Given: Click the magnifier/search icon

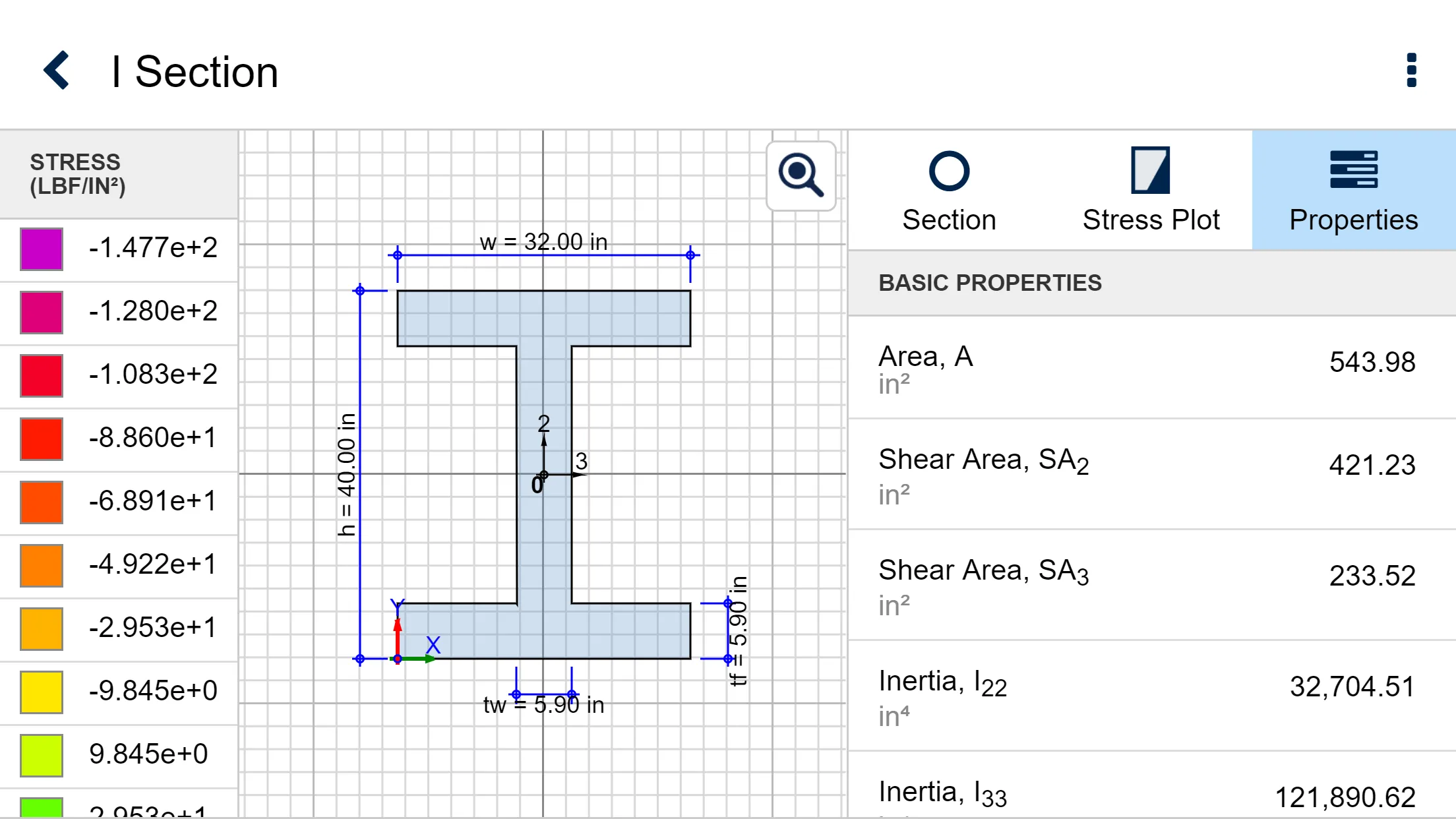Looking at the screenshot, I should pos(799,175).
